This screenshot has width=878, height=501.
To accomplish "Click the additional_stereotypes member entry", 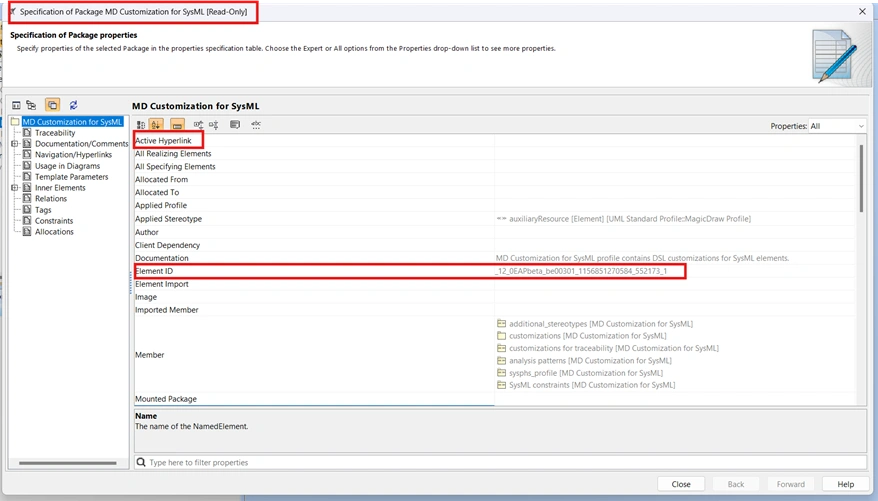I will point(600,324).
